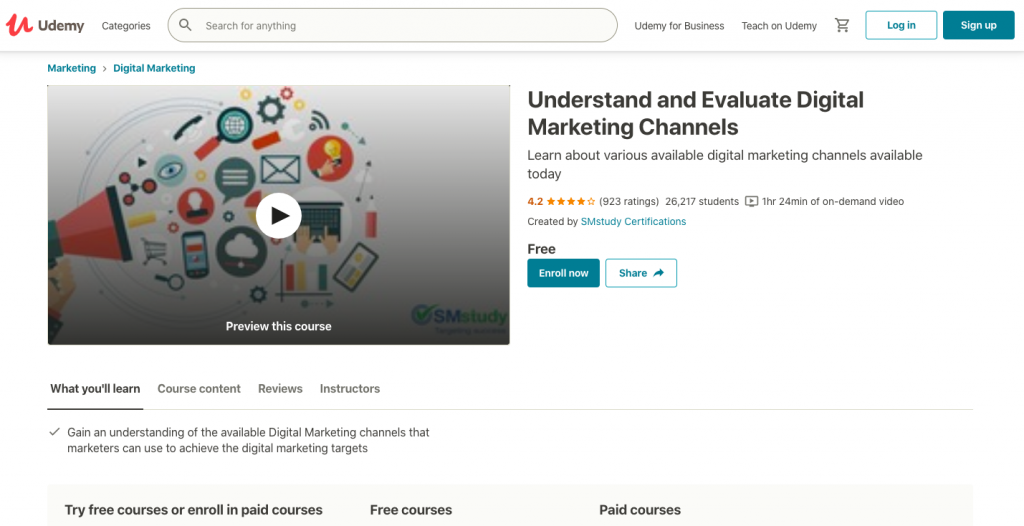Switch to the Reviews tab
The width and height of the screenshot is (1024, 526).
pyautogui.click(x=280, y=389)
